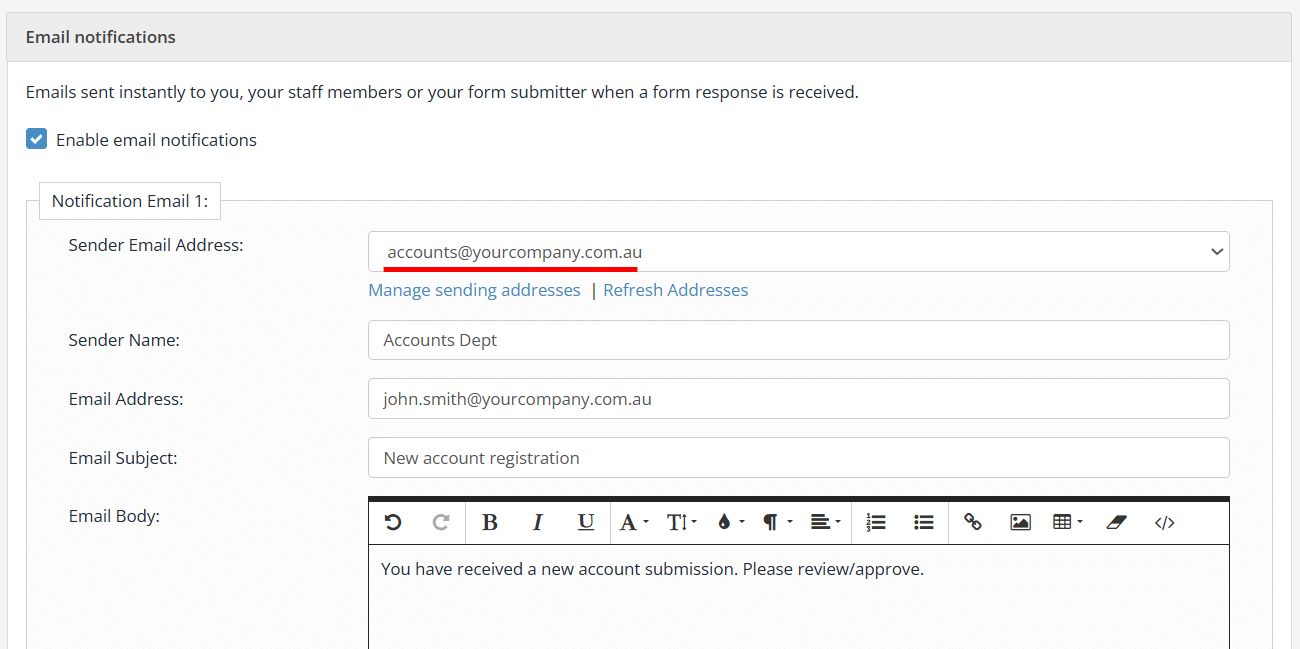Click the Ordered List icon

pos(875,521)
